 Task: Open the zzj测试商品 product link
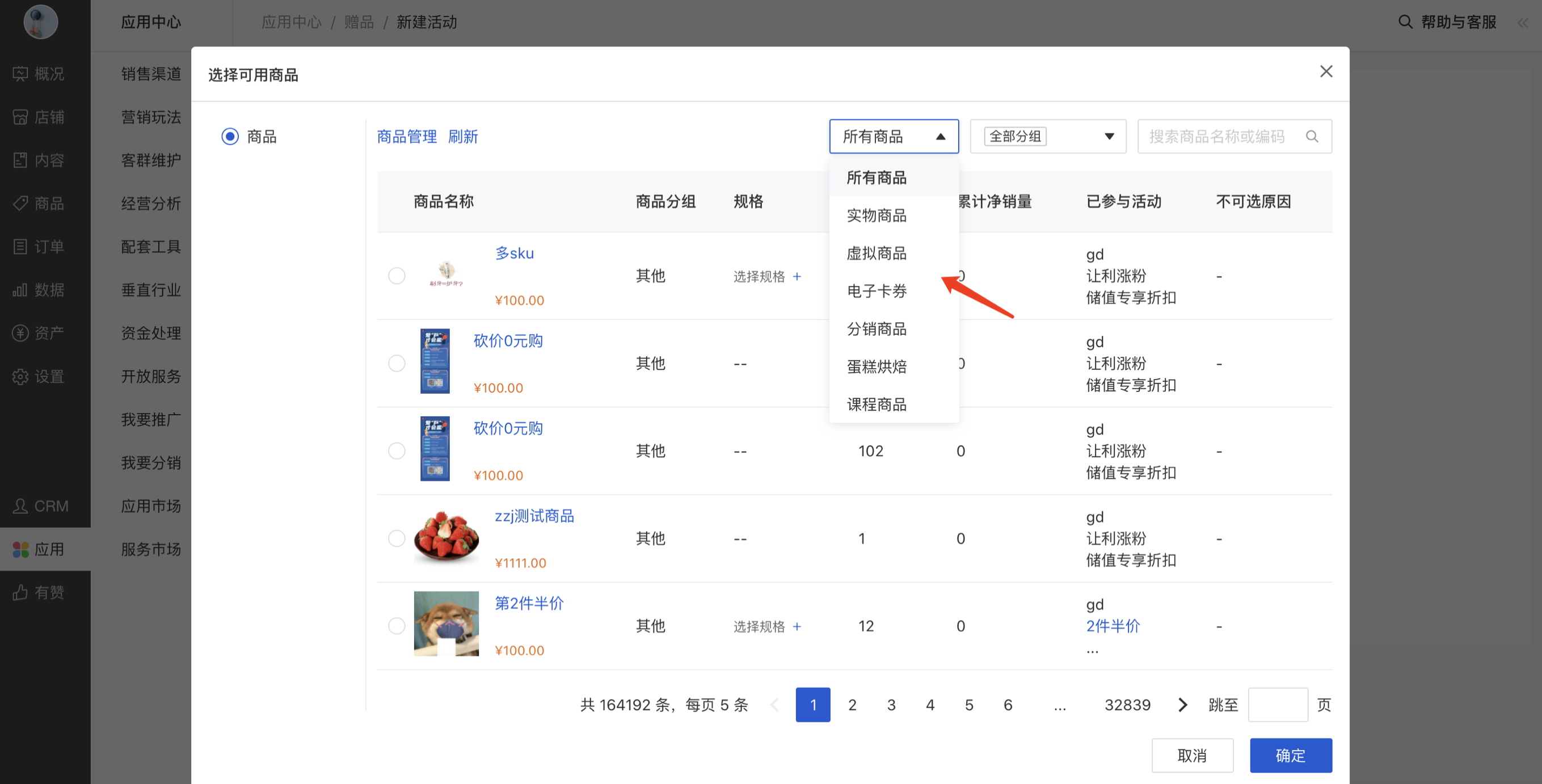(x=534, y=516)
